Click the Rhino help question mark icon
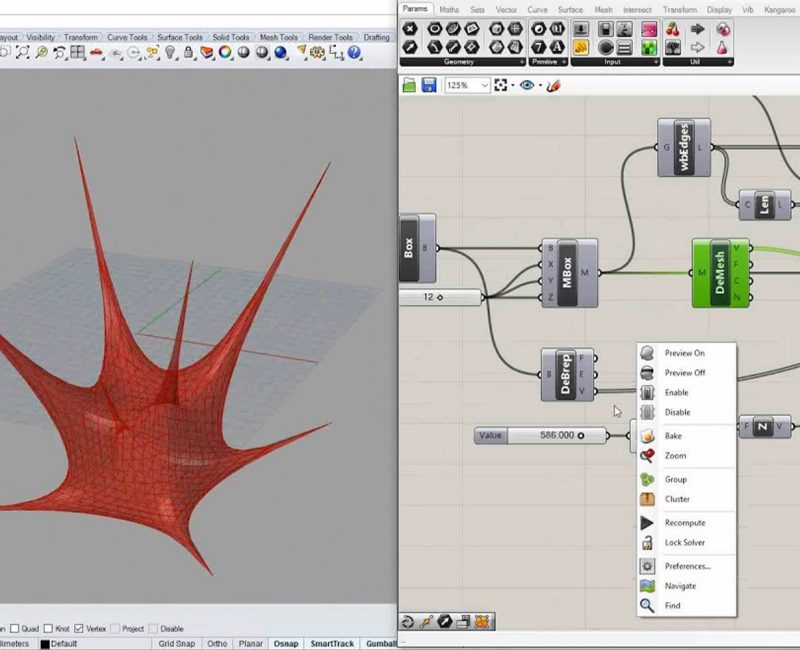Image resolution: width=800 pixels, height=650 pixels. pos(354,52)
